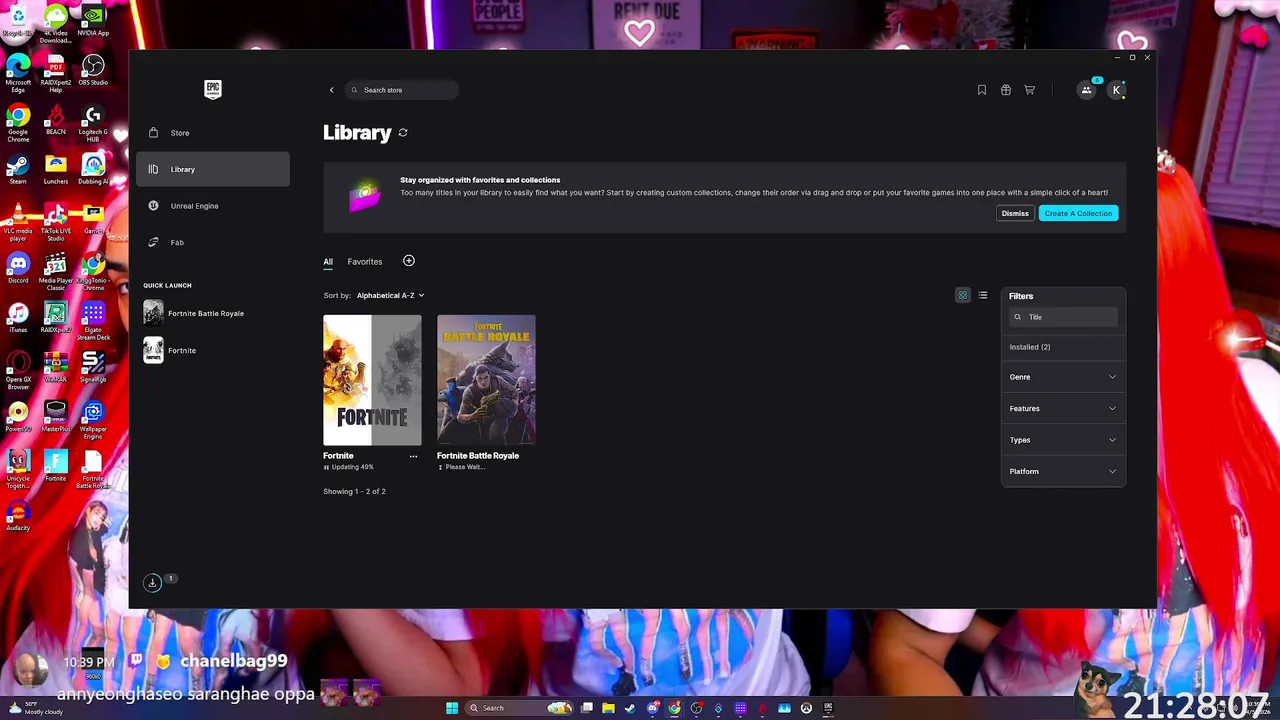
Task: Switch library to grid view
Action: tap(963, 295)
